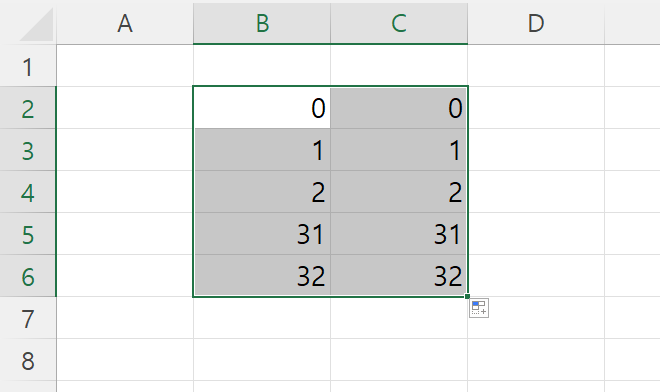Screen dimensions: 660x392
Task: Click the selection fill handle
Action: 467,296
